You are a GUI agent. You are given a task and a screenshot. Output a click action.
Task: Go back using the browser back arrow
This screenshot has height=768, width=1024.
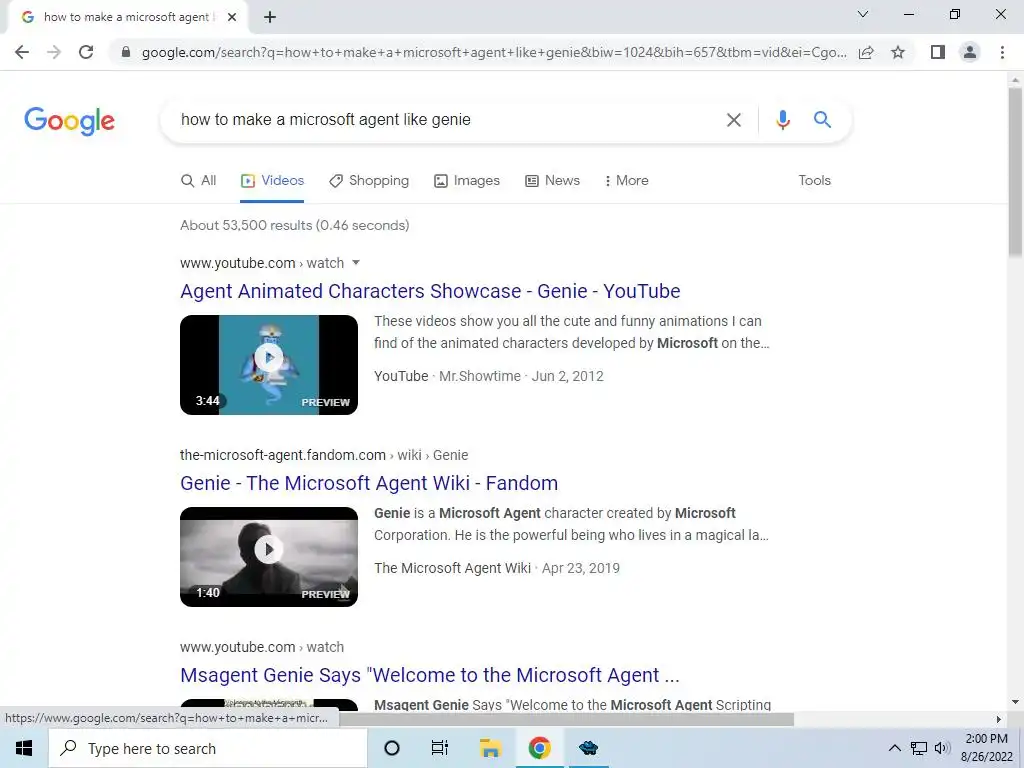22,52
